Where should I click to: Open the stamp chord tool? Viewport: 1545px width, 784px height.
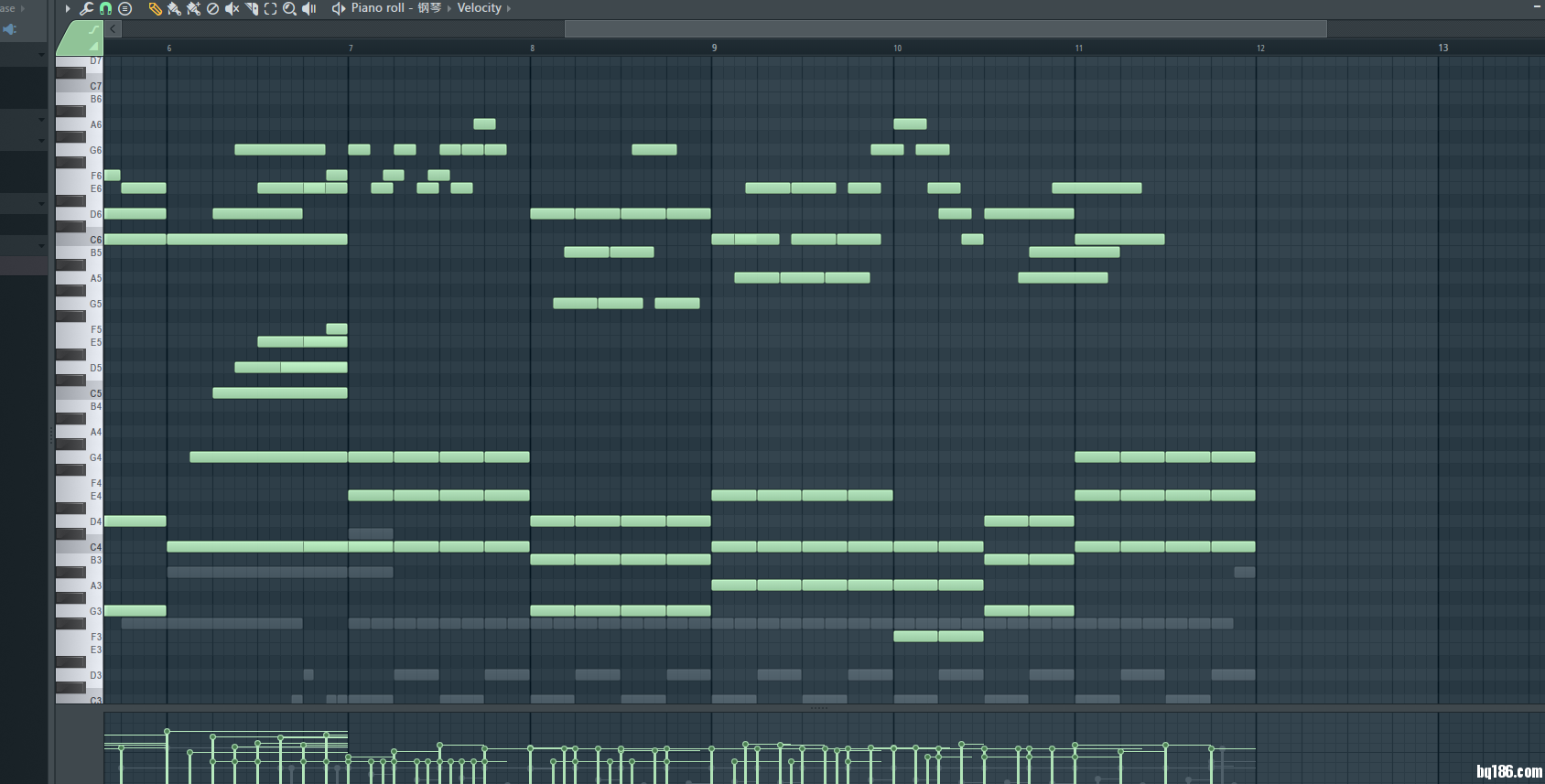pos(125,8)
